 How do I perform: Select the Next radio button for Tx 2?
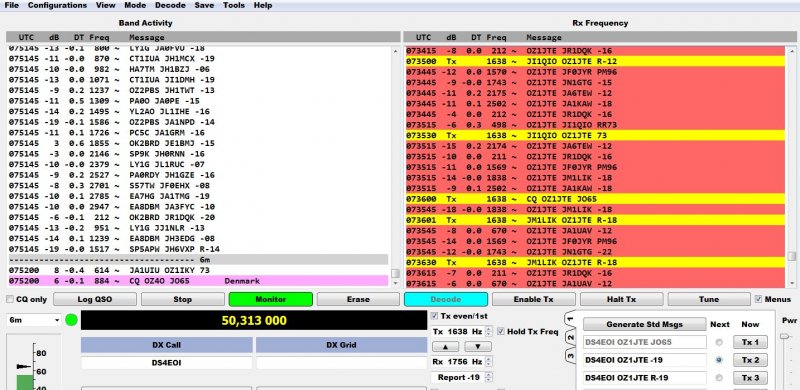click(x=719, y=360)
